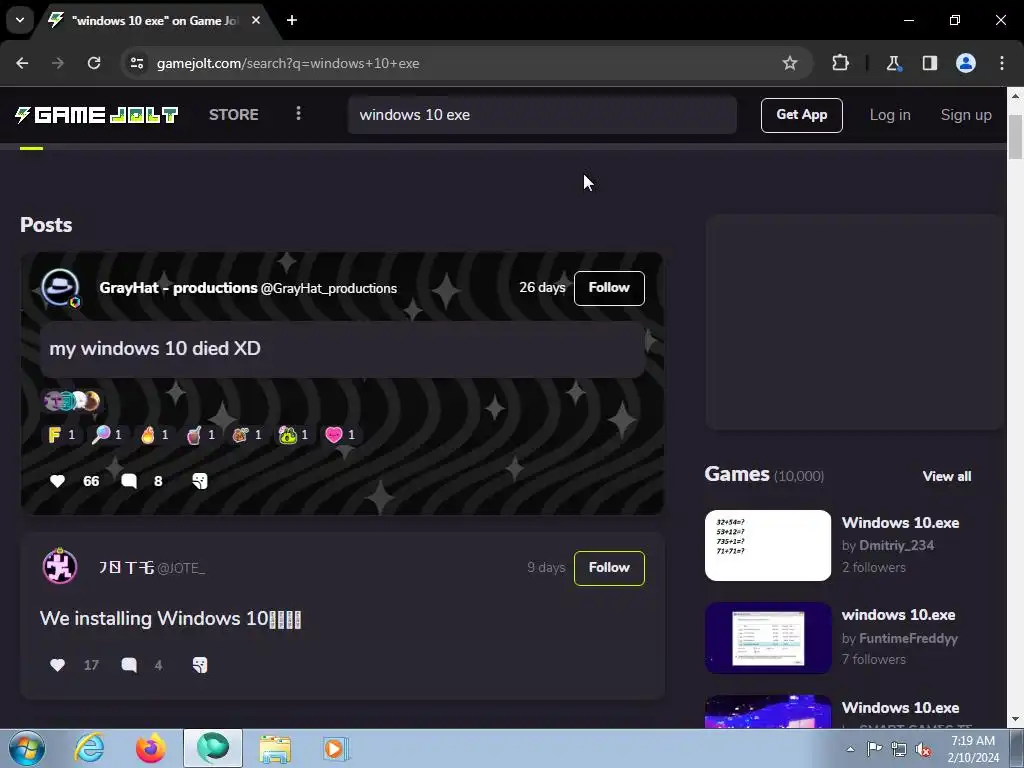Image resolution: width=1024 pixels, height=768 pixels.
Task: Click the page vertical scrollbar thumb
Action: (1015, 136)
